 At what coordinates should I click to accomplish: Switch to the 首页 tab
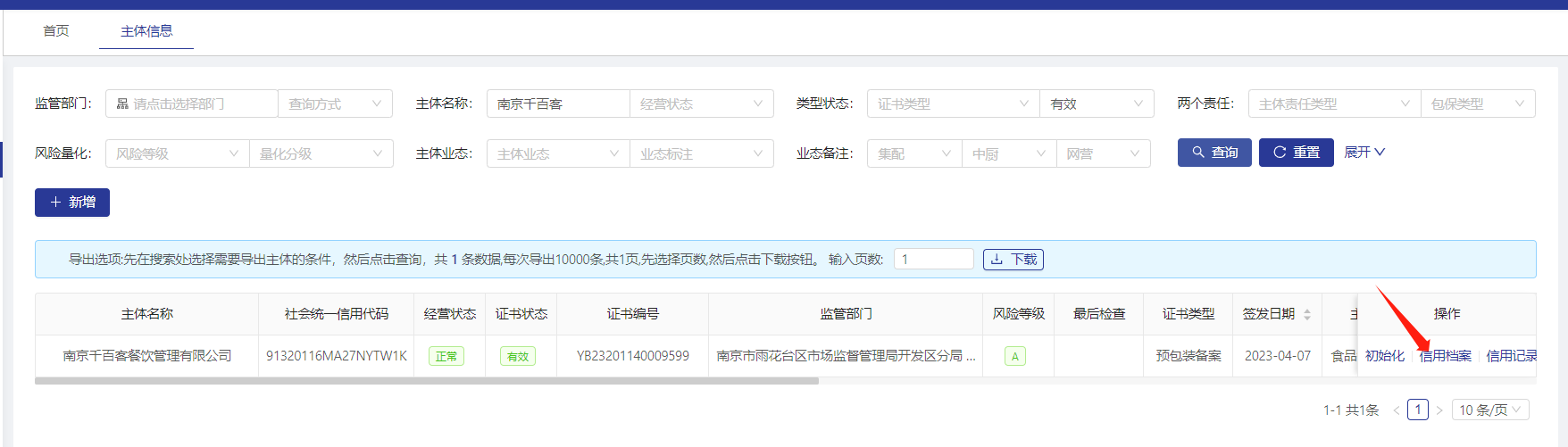click(x=56, y=31)
